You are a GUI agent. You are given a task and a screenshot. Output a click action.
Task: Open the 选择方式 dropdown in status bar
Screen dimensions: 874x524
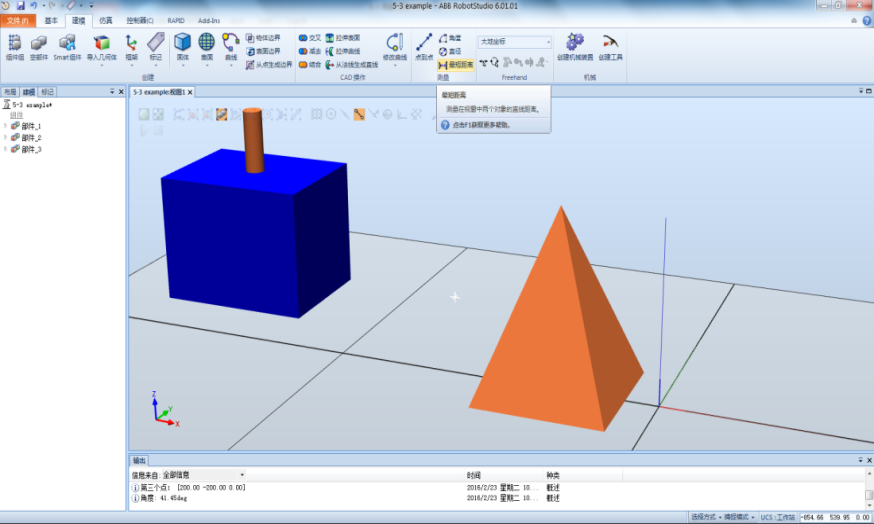(x=706, y=517)
